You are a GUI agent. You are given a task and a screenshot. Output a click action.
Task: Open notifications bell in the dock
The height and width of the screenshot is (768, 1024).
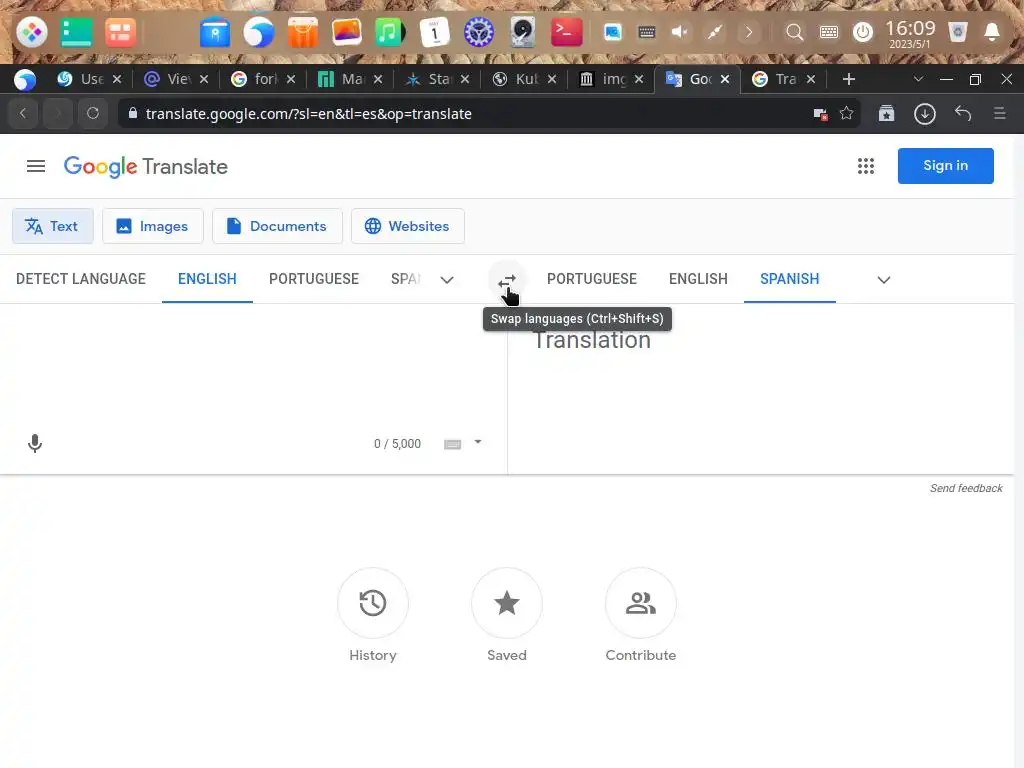(991, 32)
